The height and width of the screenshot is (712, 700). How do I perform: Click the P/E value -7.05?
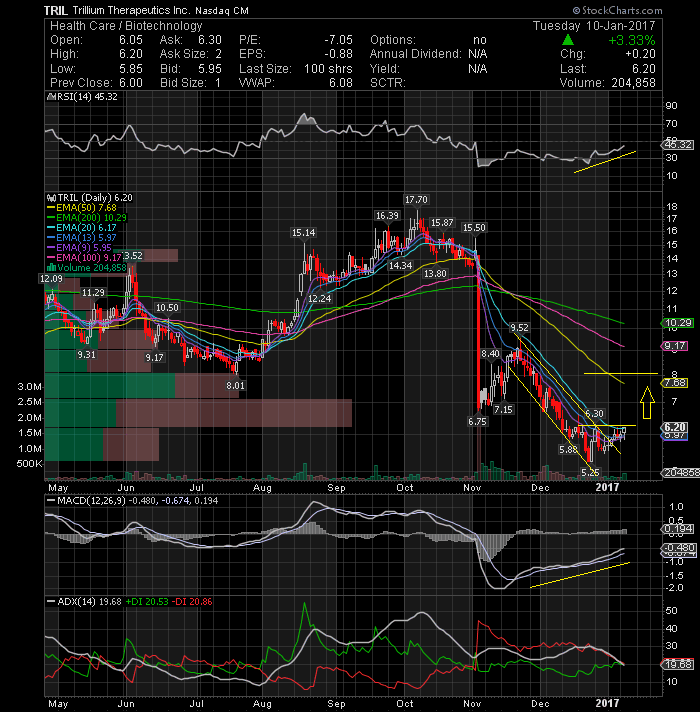[338, 40]
